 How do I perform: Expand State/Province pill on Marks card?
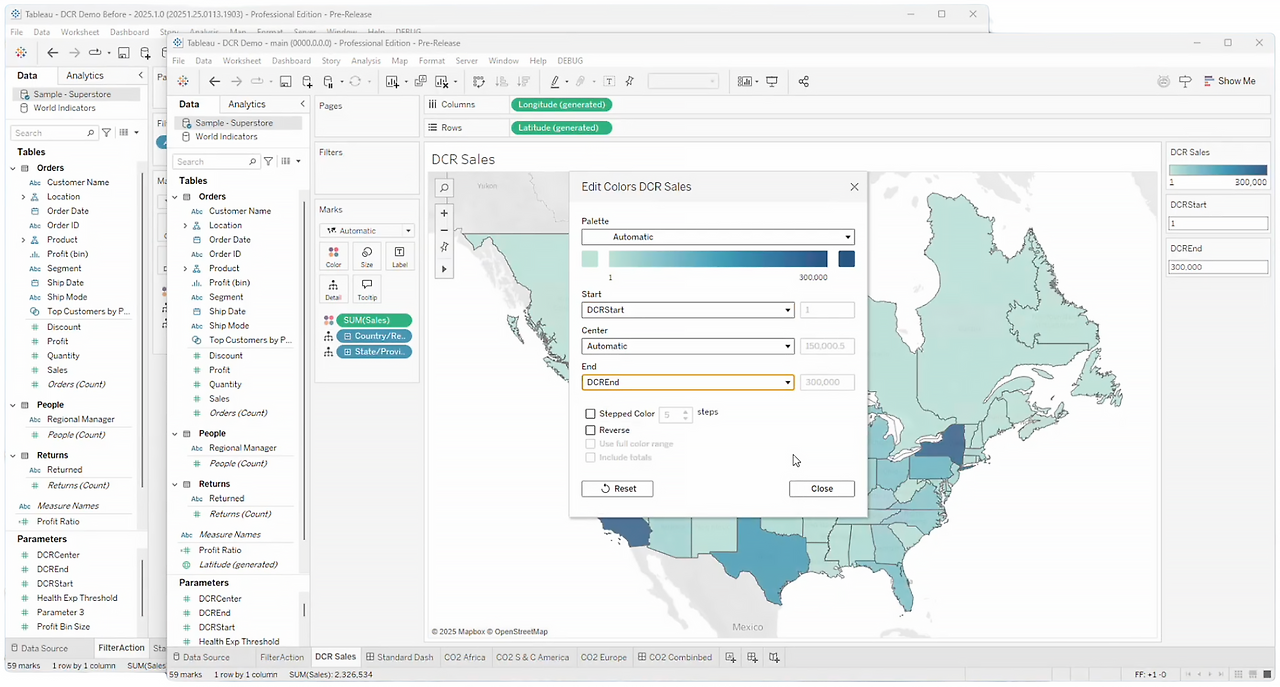pos(348,352)
